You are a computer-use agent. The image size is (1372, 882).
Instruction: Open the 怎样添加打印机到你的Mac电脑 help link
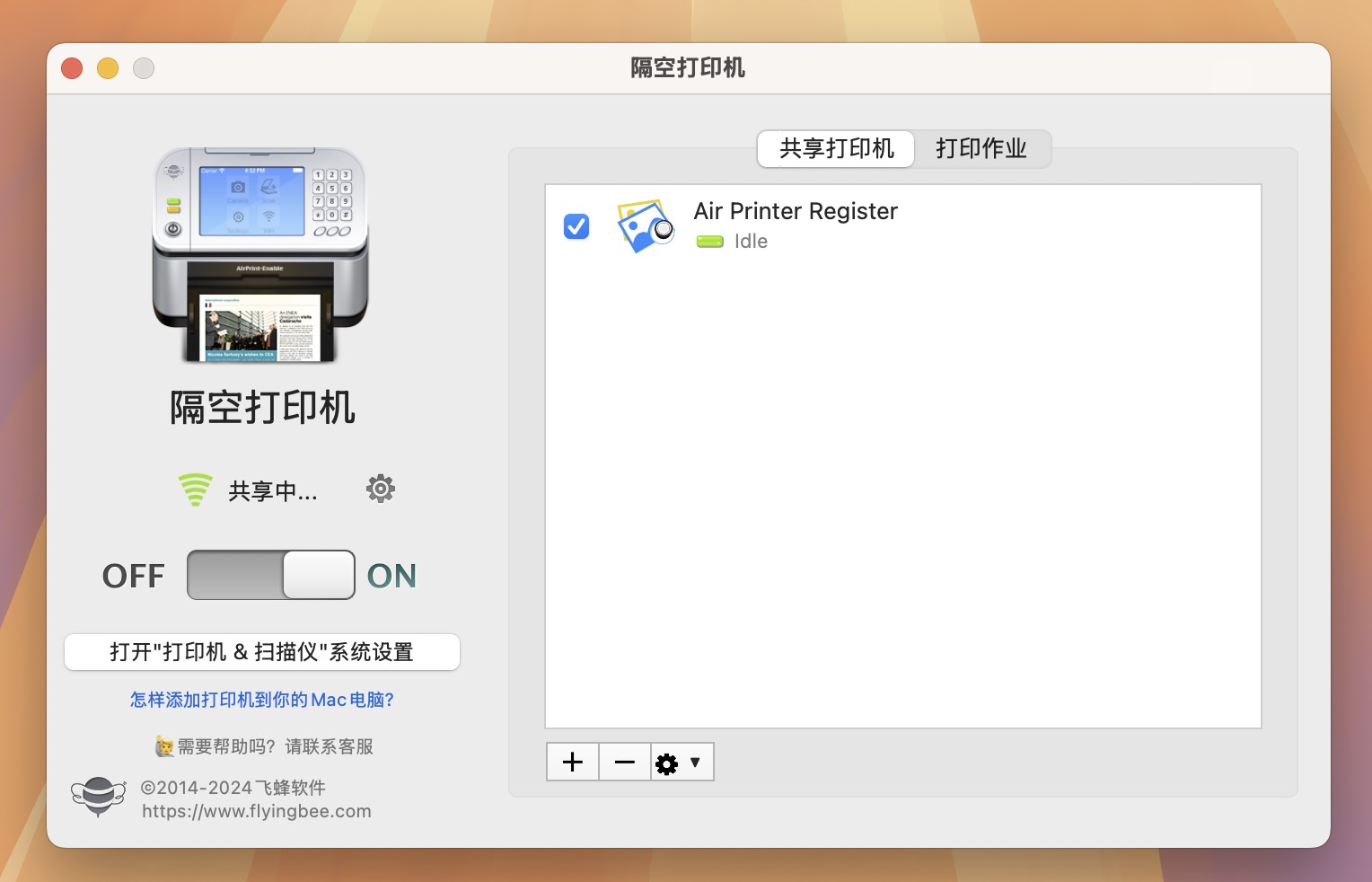tap(261, 699)
